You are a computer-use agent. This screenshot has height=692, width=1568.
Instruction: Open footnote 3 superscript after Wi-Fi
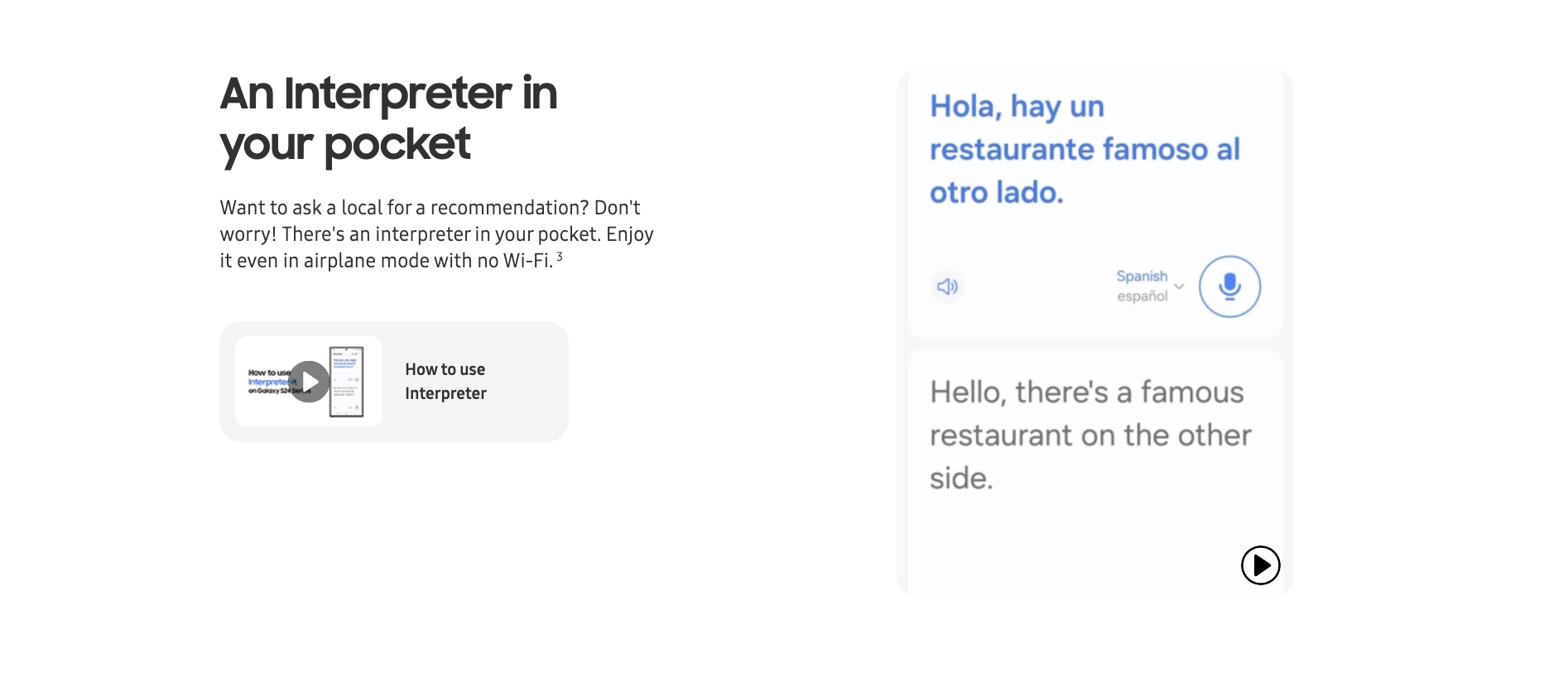click(560, 257)
